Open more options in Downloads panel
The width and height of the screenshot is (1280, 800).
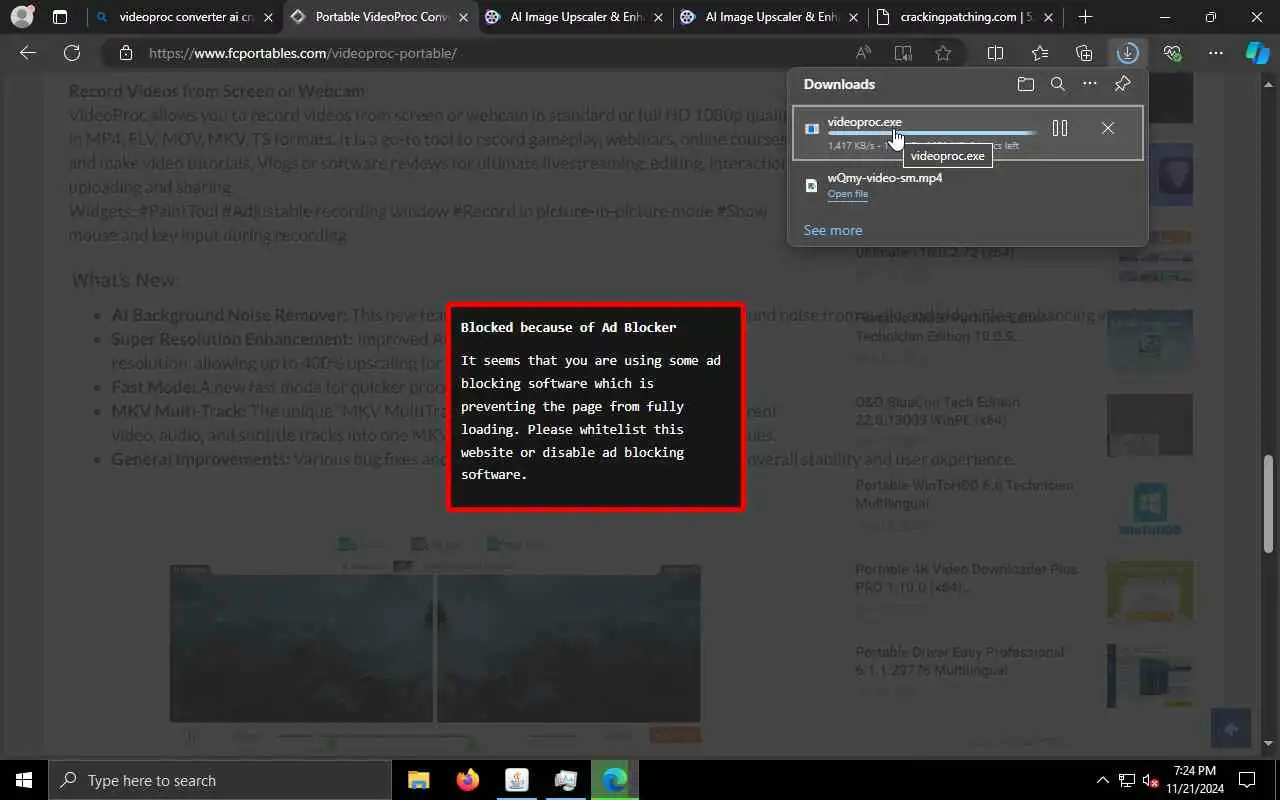pyautogui.click(x=1090, y=84)
